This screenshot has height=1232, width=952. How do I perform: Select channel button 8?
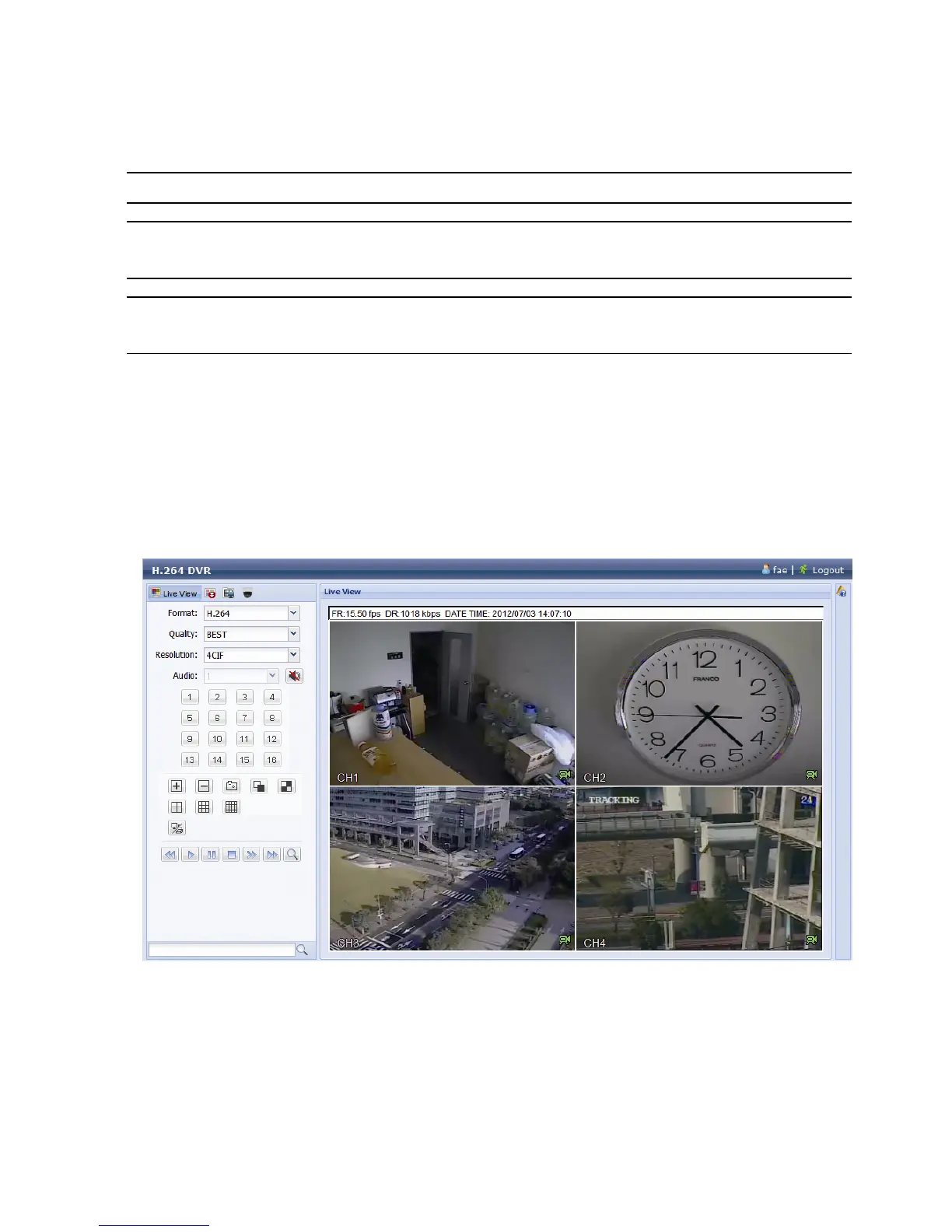click(x=271, y=718)
